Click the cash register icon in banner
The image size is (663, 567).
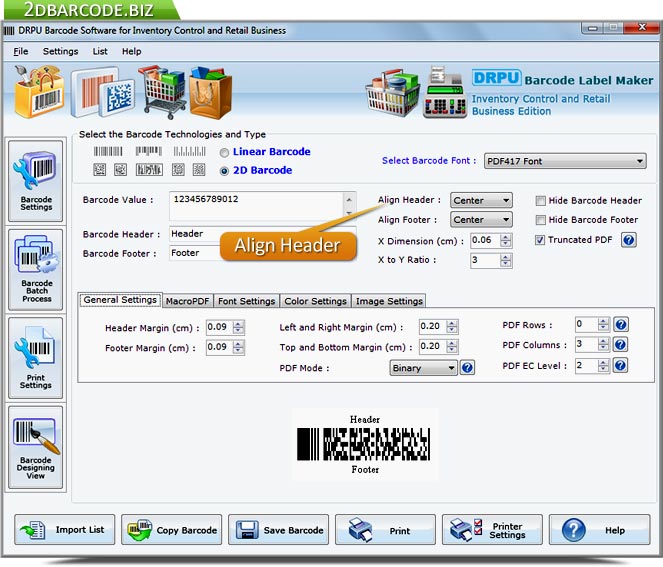tap(445, 93)
